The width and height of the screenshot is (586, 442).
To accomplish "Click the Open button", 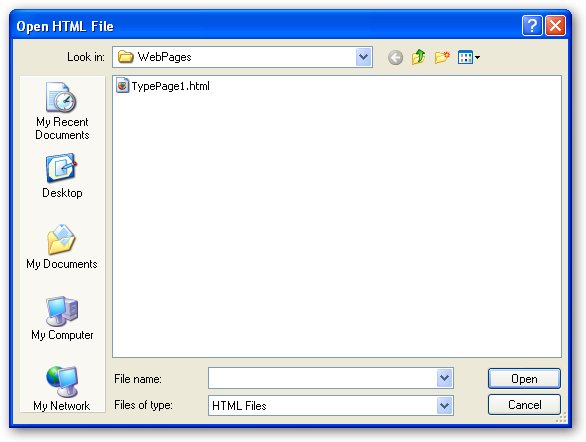I will click(x=524, y=378).
